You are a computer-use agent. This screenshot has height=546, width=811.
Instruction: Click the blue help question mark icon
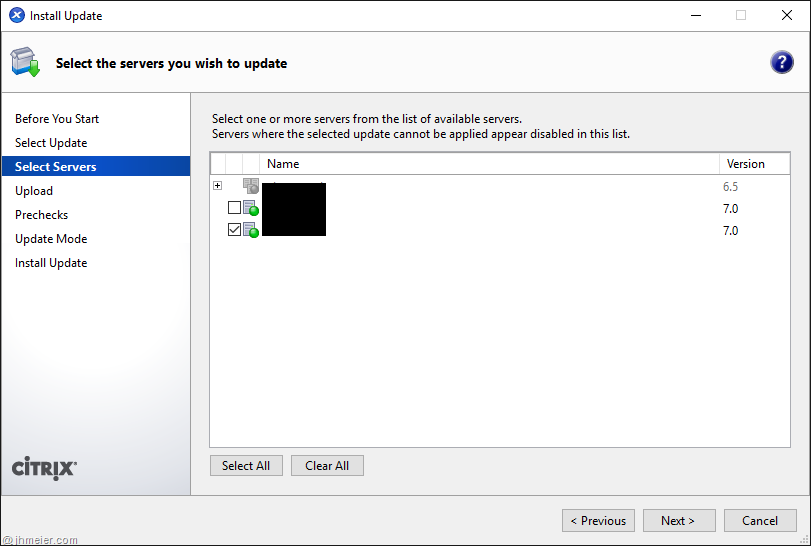point(781,62)
